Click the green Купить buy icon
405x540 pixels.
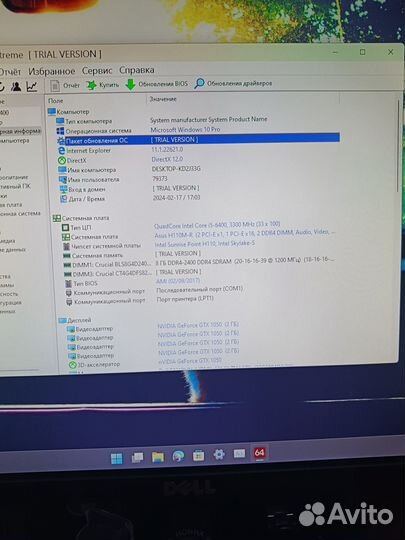[91, 85]
